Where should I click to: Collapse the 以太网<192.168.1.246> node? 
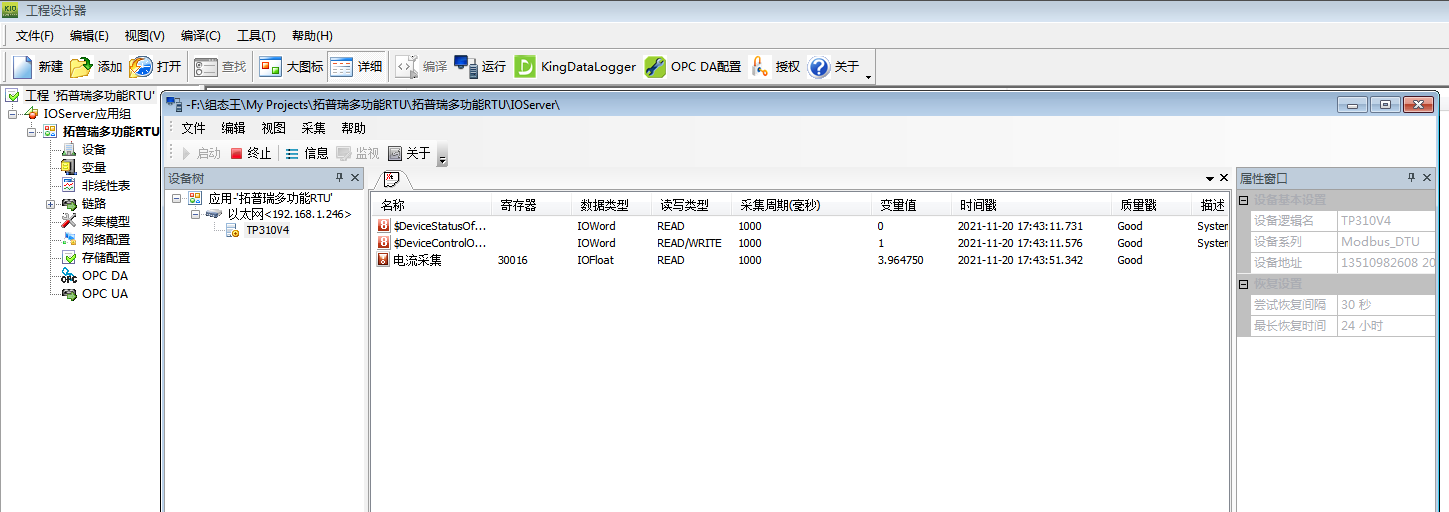(x=196, y=214)
